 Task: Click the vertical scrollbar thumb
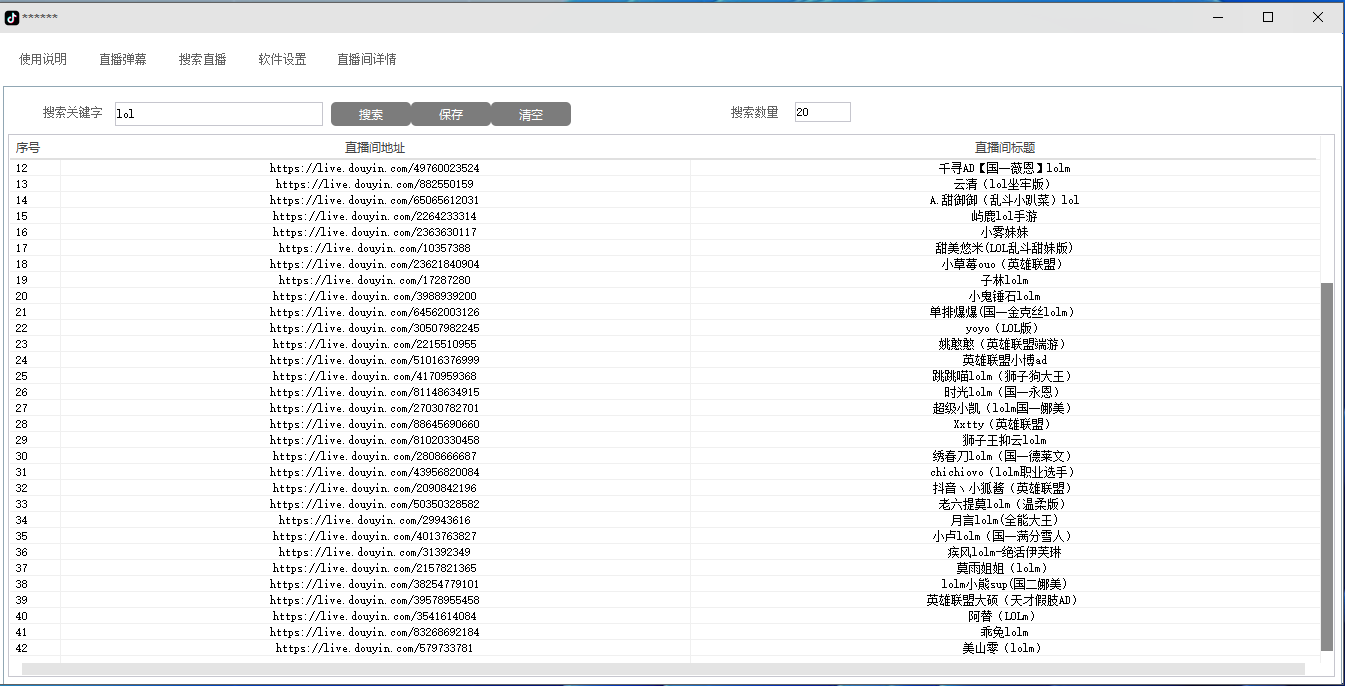(x=1327, y=465)
